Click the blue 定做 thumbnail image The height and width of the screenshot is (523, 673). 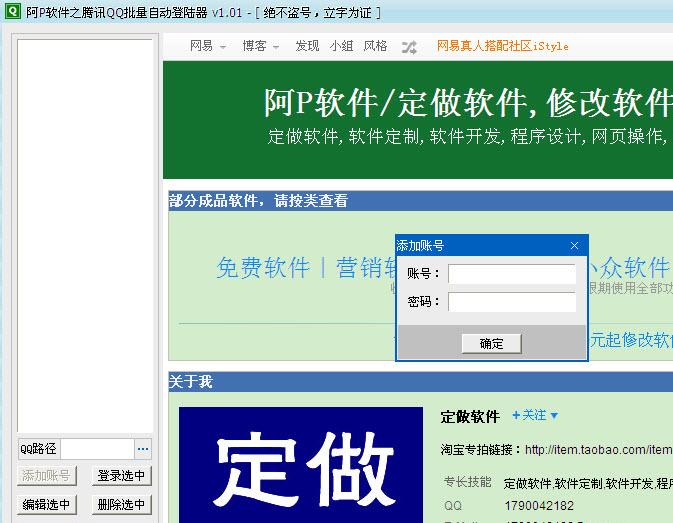click(300, 465)
